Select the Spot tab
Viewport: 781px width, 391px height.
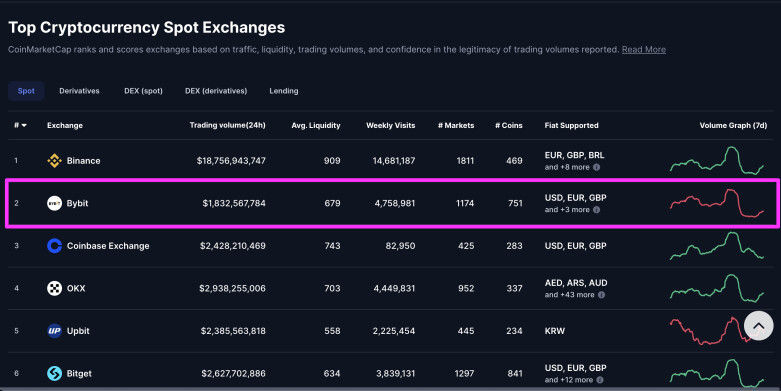click(26, 91)
